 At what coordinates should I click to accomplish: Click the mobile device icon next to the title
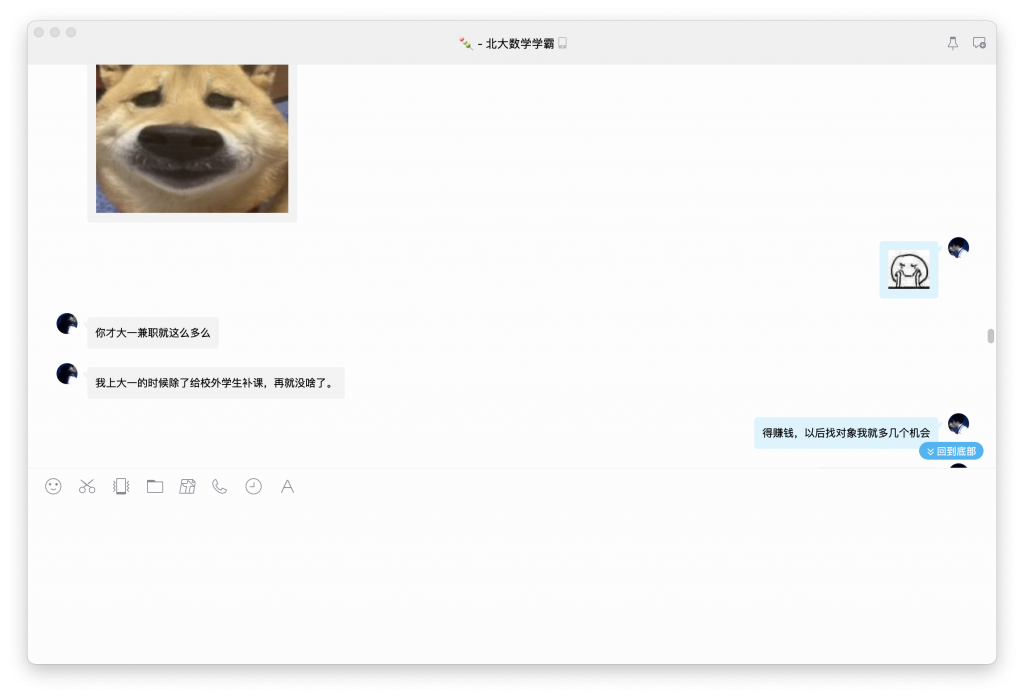[x=562, y=43]
